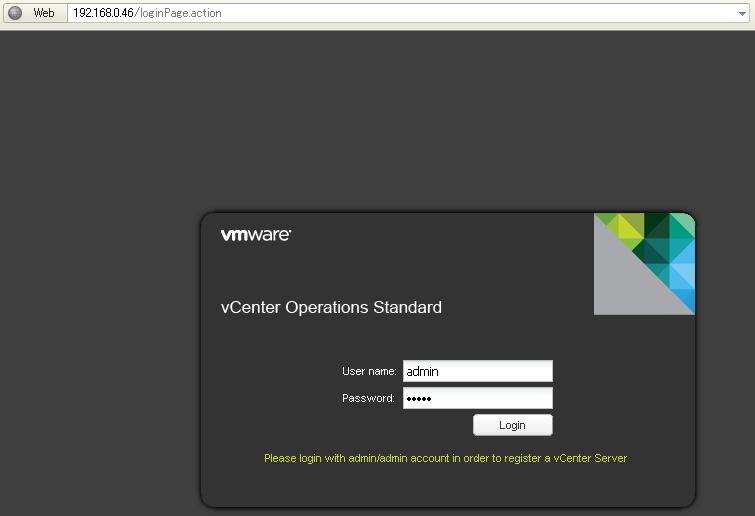Click the admin/admin login hint message
This screenshot has width=755, height=516.
[x=445, y=458]
